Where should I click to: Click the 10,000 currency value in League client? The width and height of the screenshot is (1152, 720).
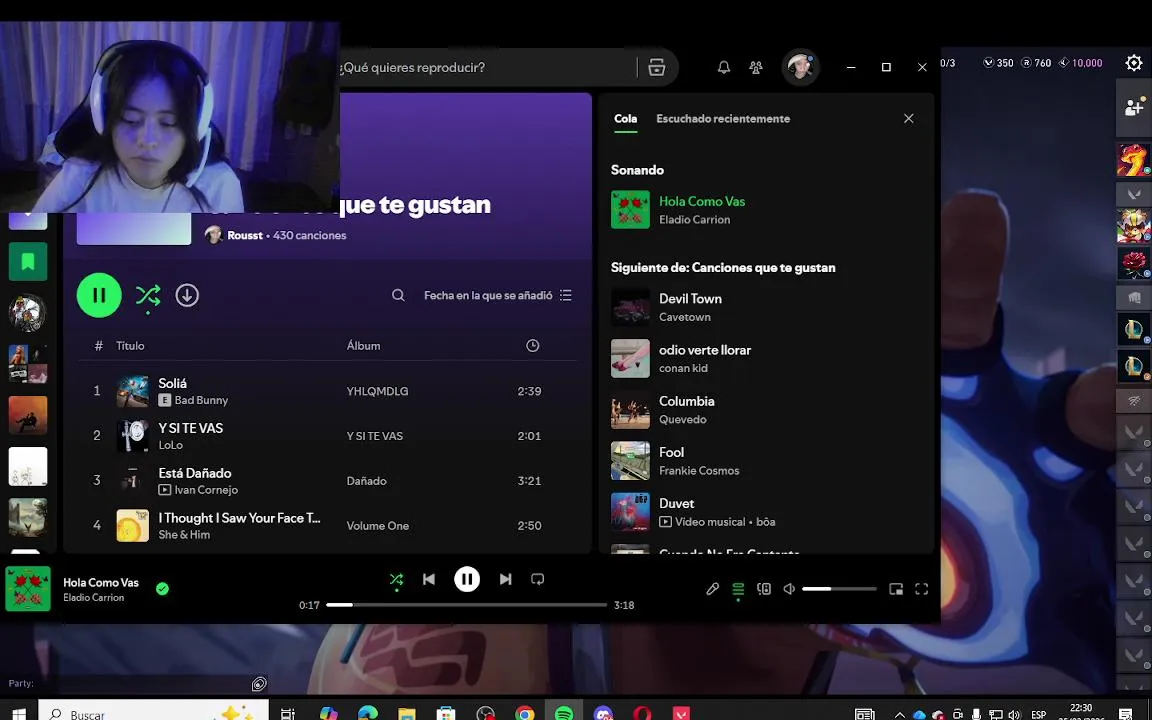pyautogui.click(x=1087, y=63)
